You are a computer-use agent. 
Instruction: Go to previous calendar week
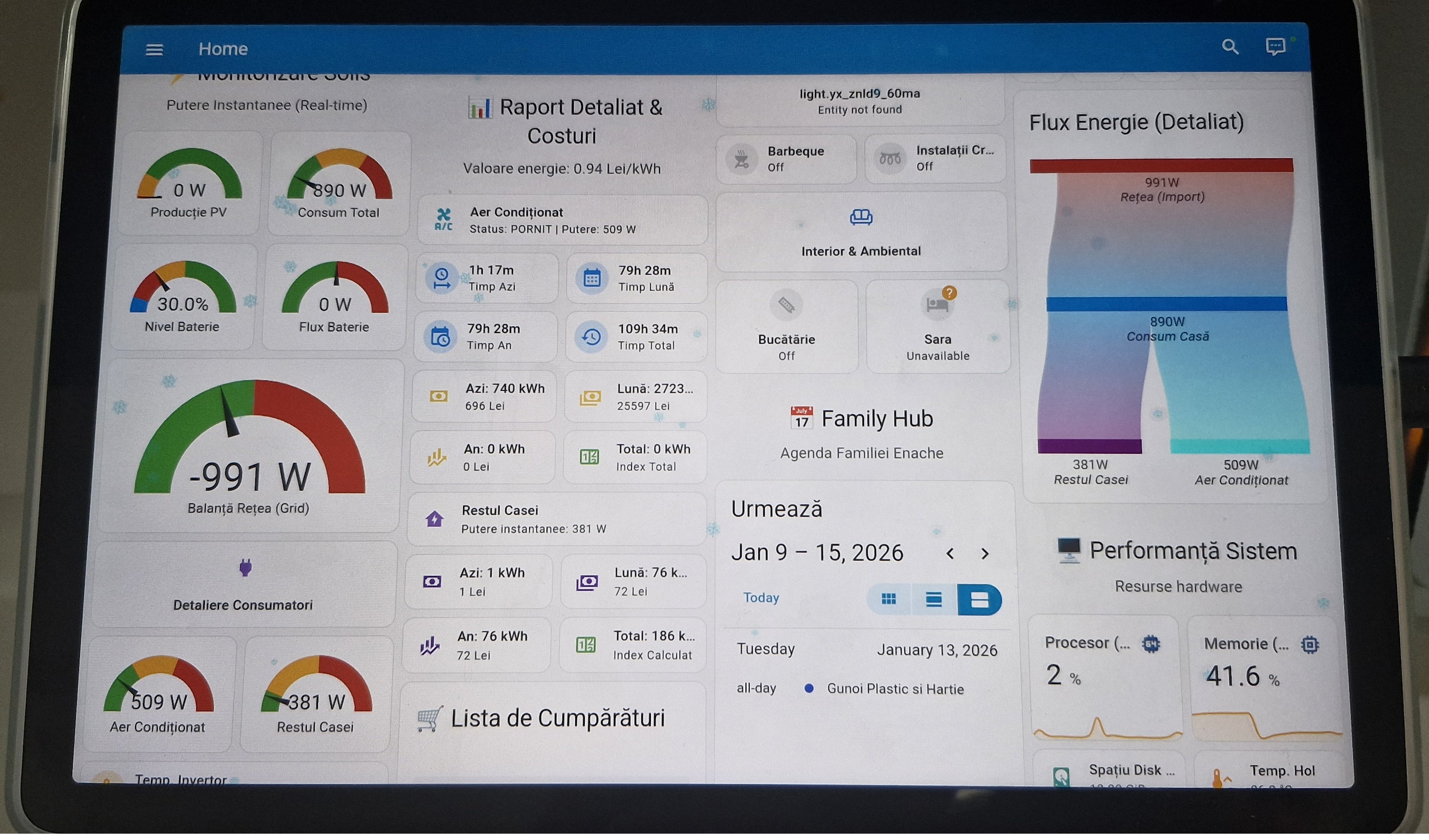coord(950,554)
